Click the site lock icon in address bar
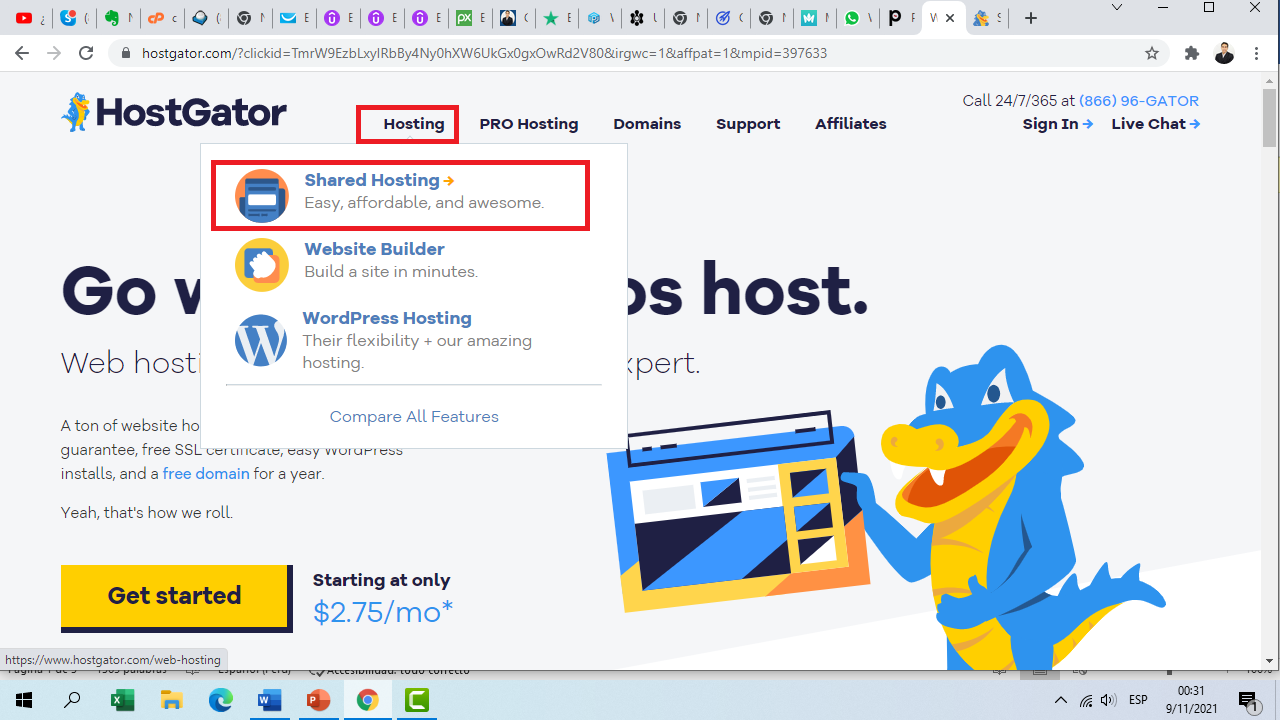The width and height of the screenshot is (1280, 720). (x=126, y=53)
